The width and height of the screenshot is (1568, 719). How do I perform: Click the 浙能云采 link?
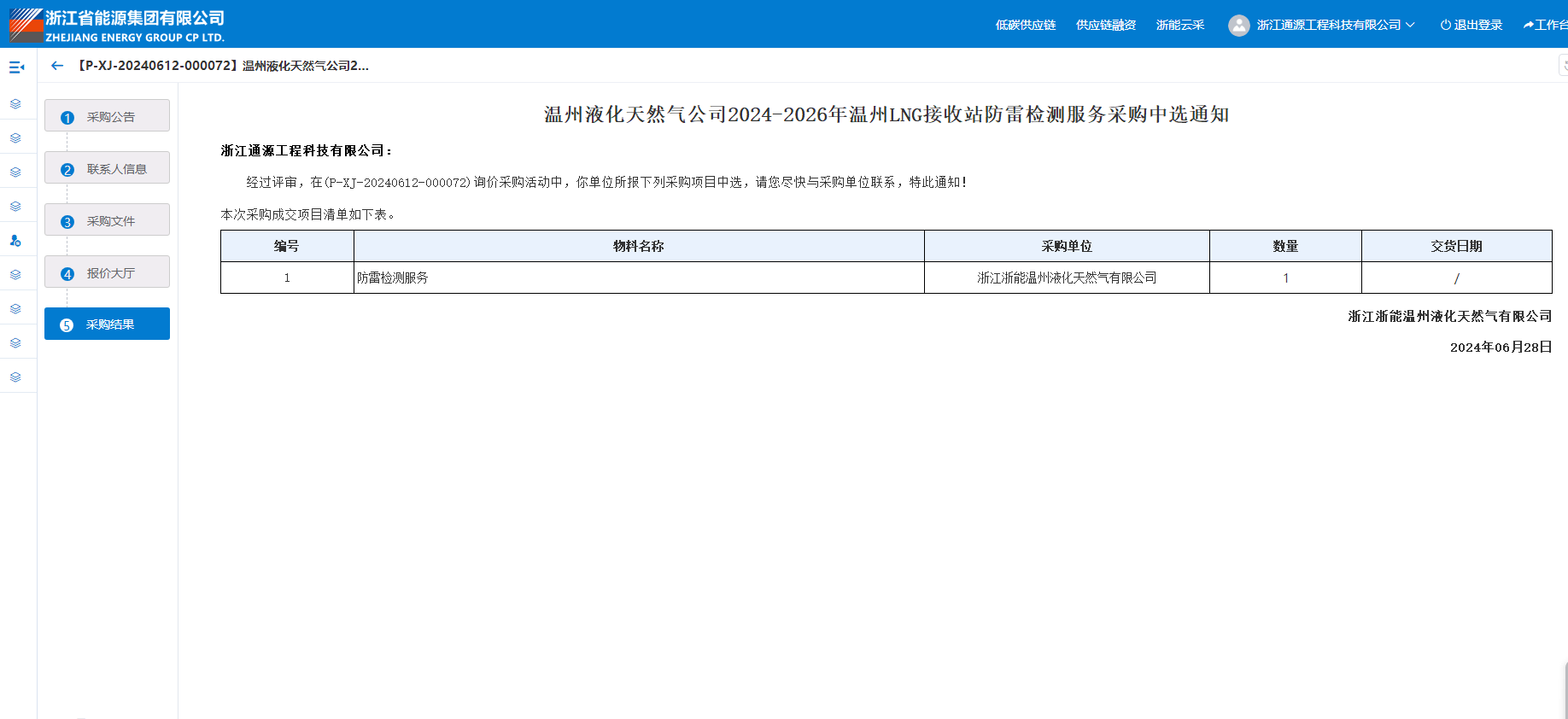[1179, 26]
